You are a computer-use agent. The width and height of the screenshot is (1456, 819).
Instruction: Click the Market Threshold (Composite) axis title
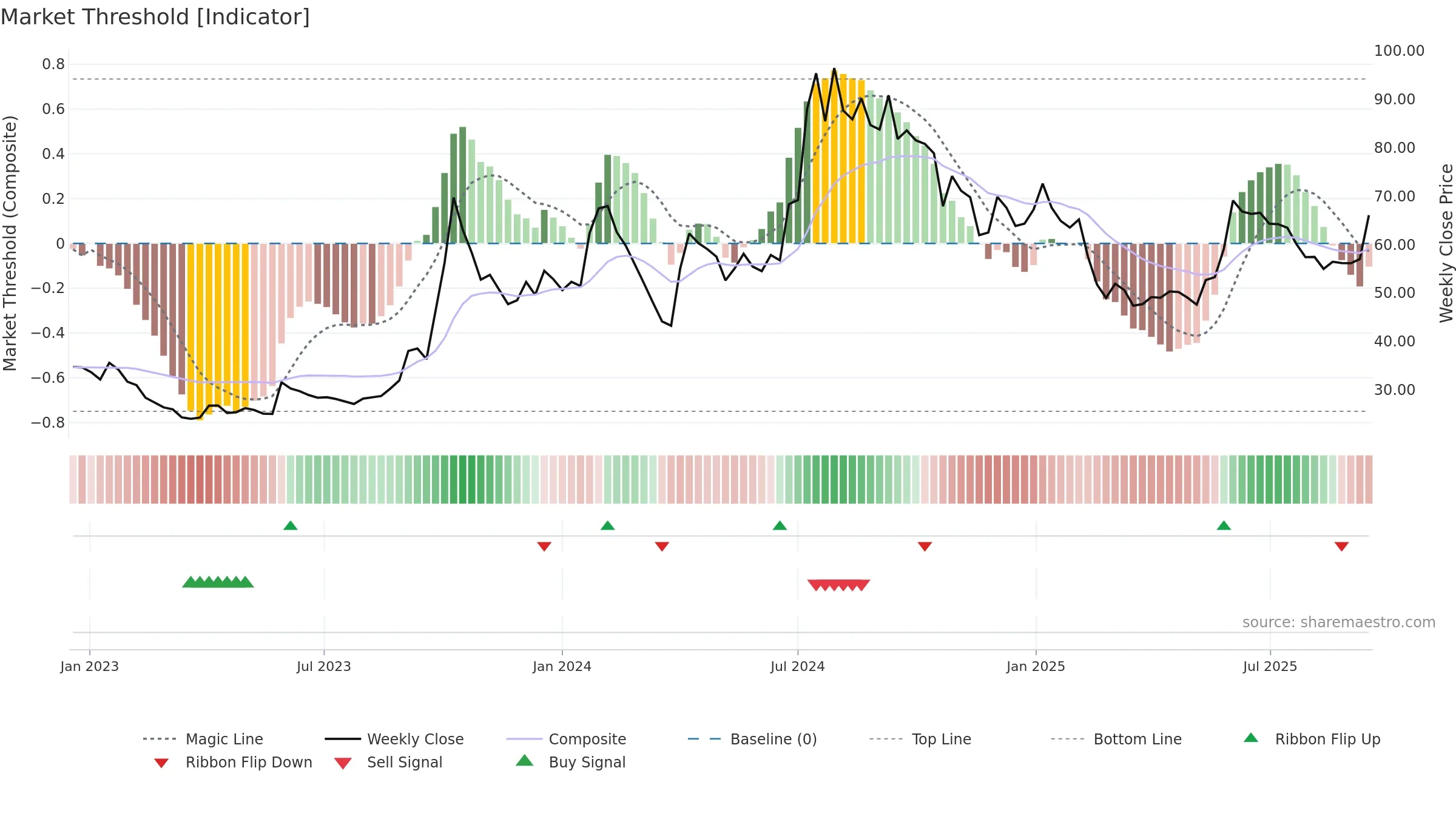pyautogui.click(x=10, y=243)
